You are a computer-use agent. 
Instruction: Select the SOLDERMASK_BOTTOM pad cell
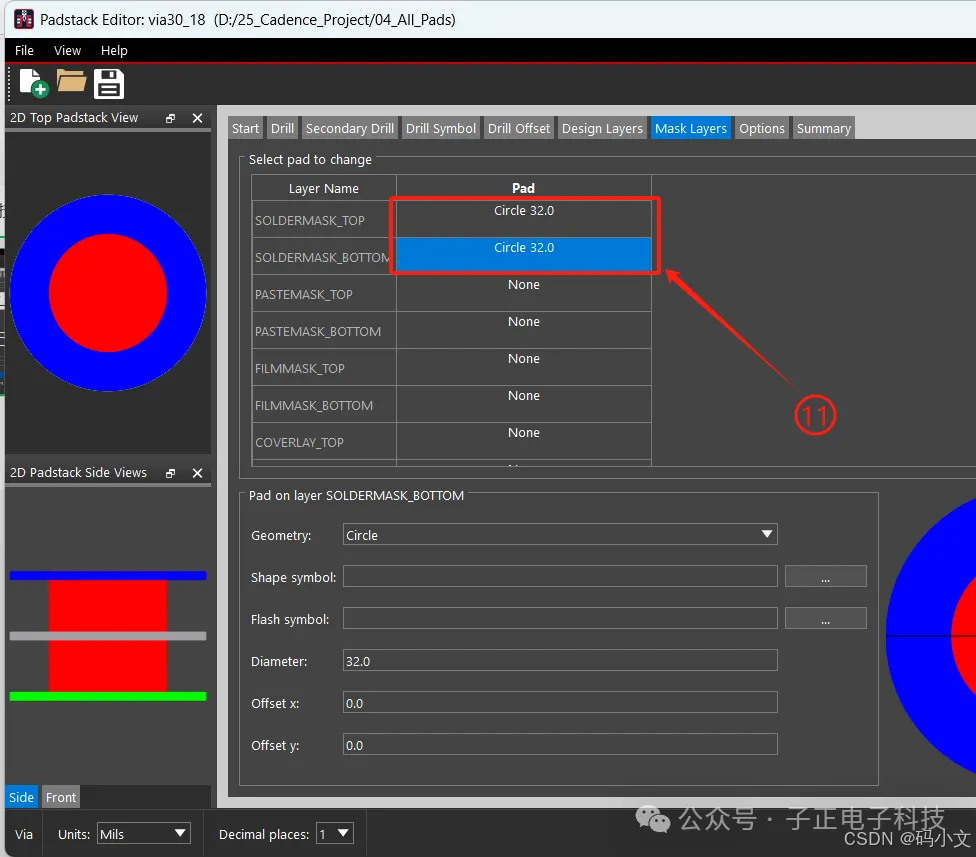[x=523, y=255]
